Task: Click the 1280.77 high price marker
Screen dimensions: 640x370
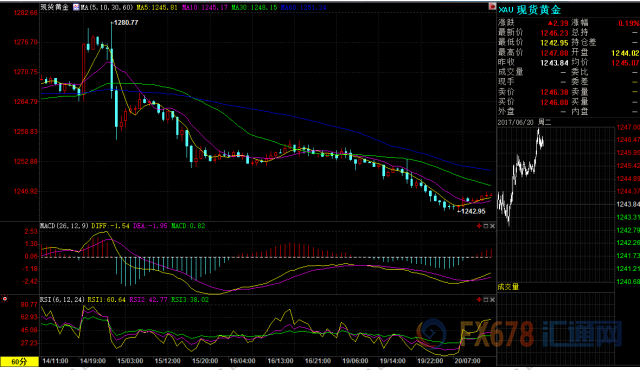Action: click(x=125, y=23)
